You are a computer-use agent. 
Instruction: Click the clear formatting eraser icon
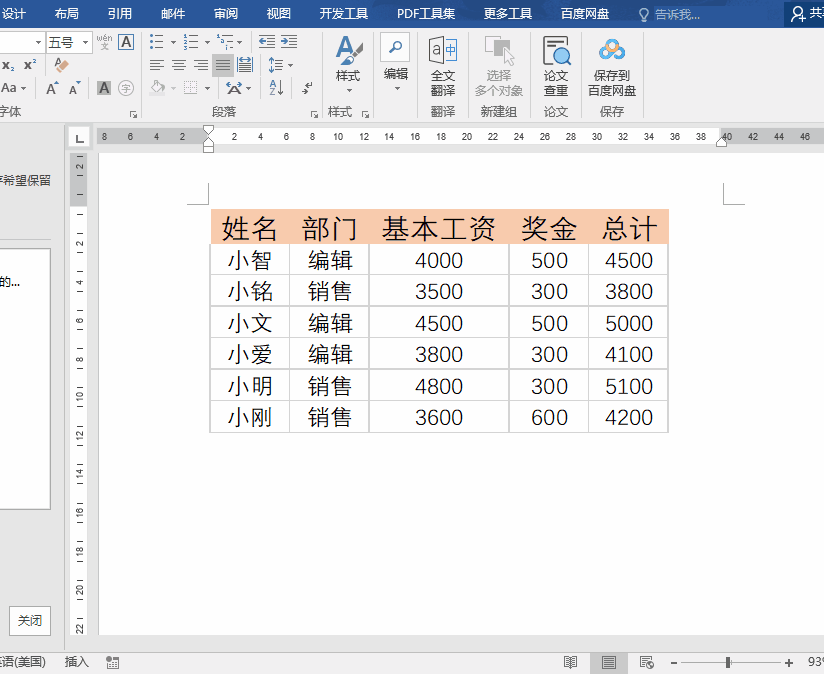click(61, 65)
